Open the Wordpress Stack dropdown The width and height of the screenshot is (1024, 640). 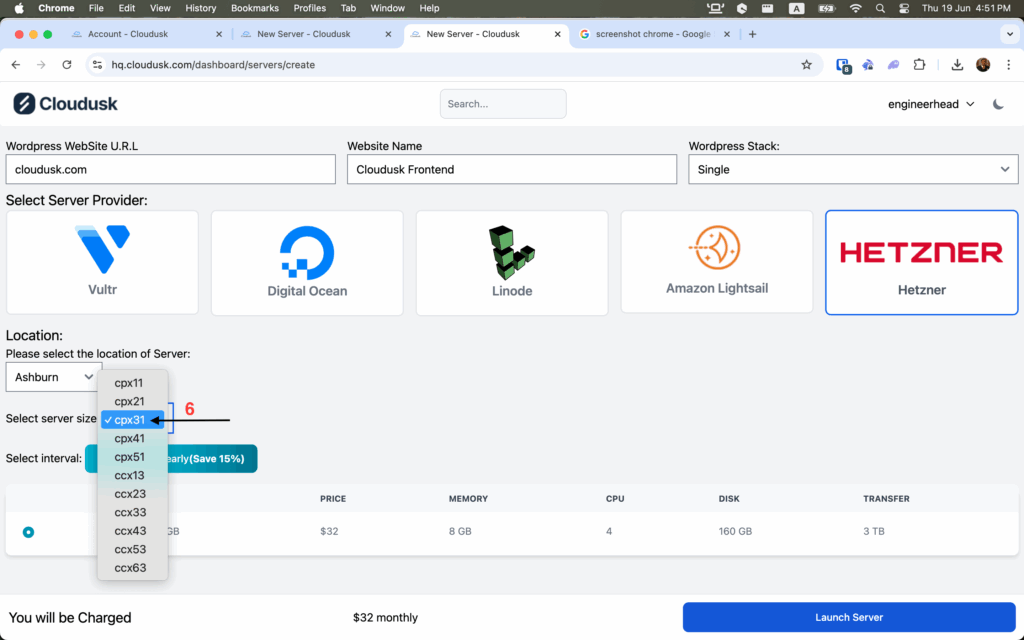tap(853, 169)
